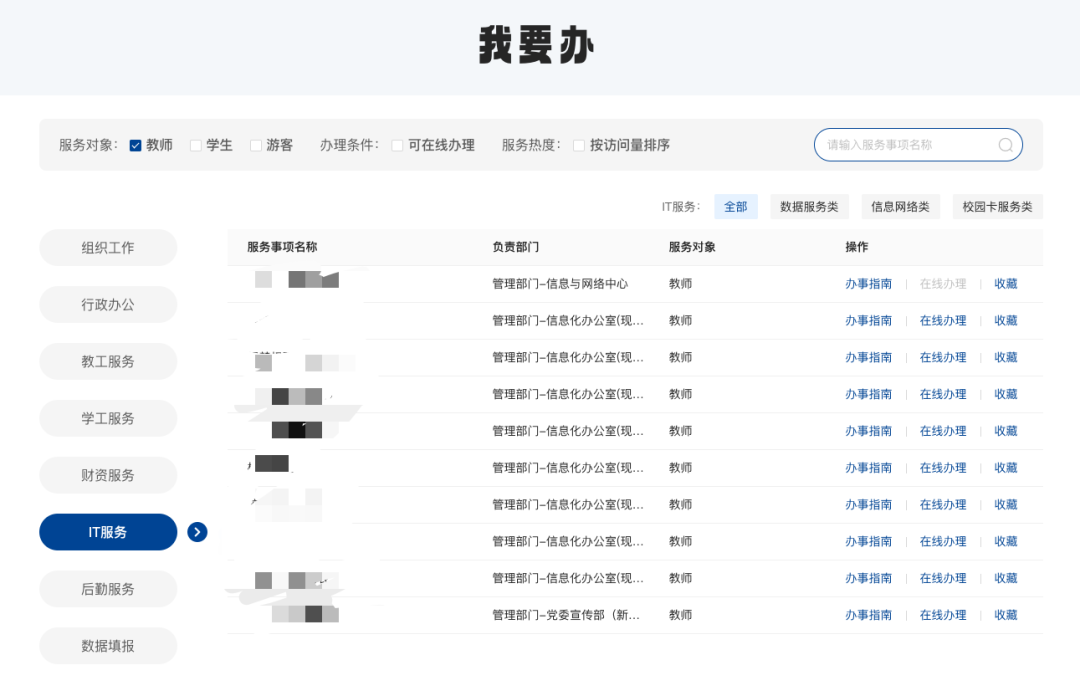The height and width of the screenshot is (679, 1080).
Task: Select the 全部 filter tab
Action: tap(735, 207)
